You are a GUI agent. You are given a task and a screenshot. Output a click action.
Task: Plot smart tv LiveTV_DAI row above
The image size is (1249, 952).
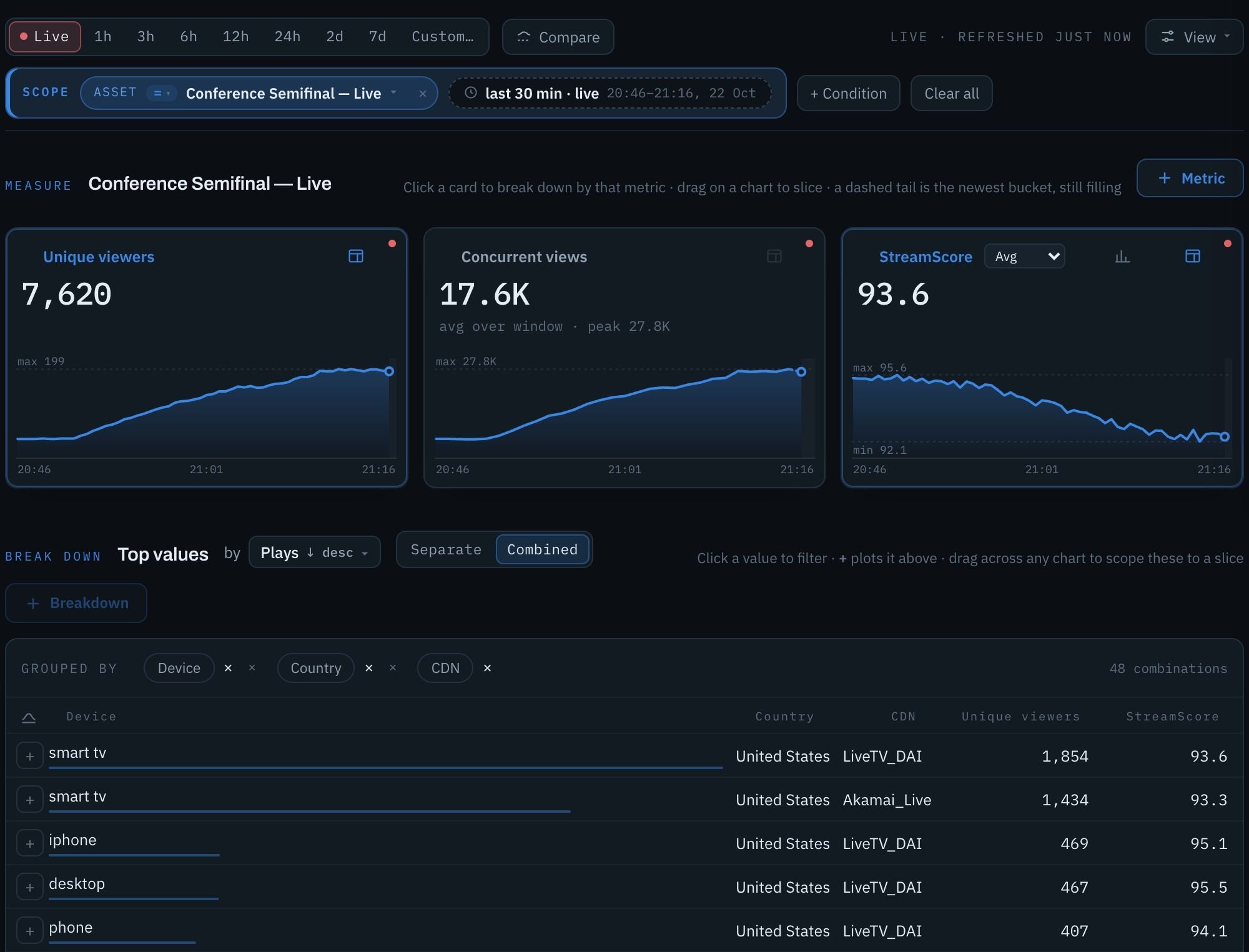30,756
